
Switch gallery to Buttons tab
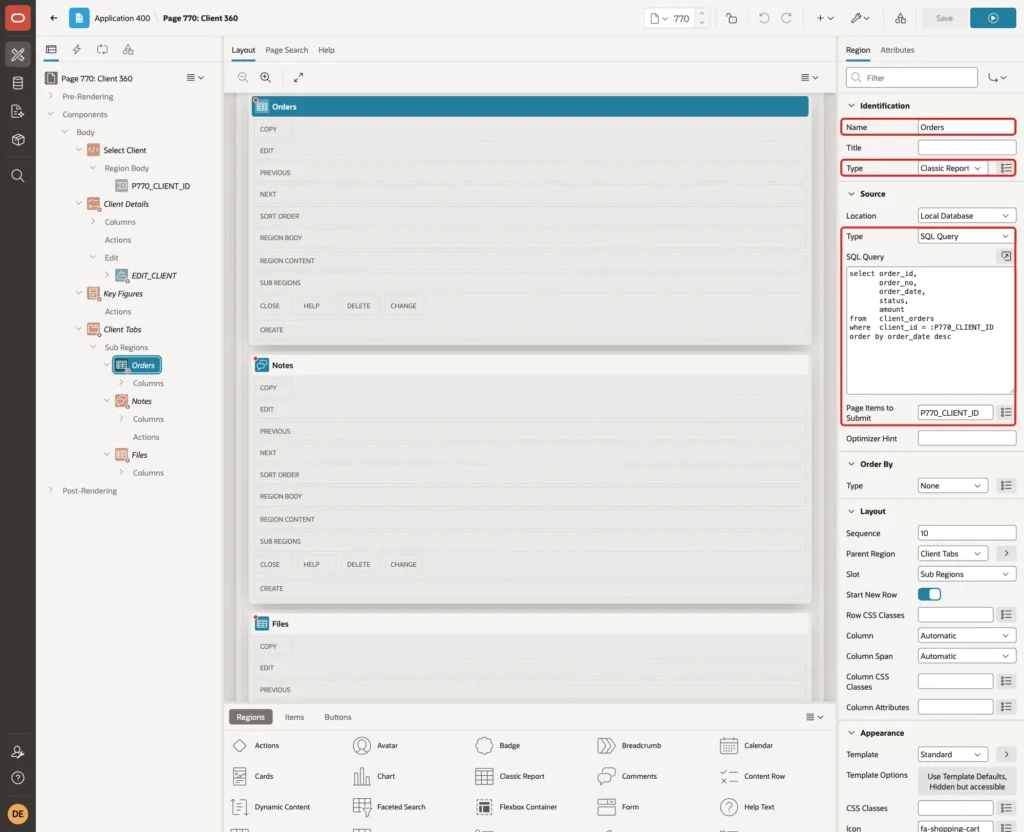[x=338, y=716]
